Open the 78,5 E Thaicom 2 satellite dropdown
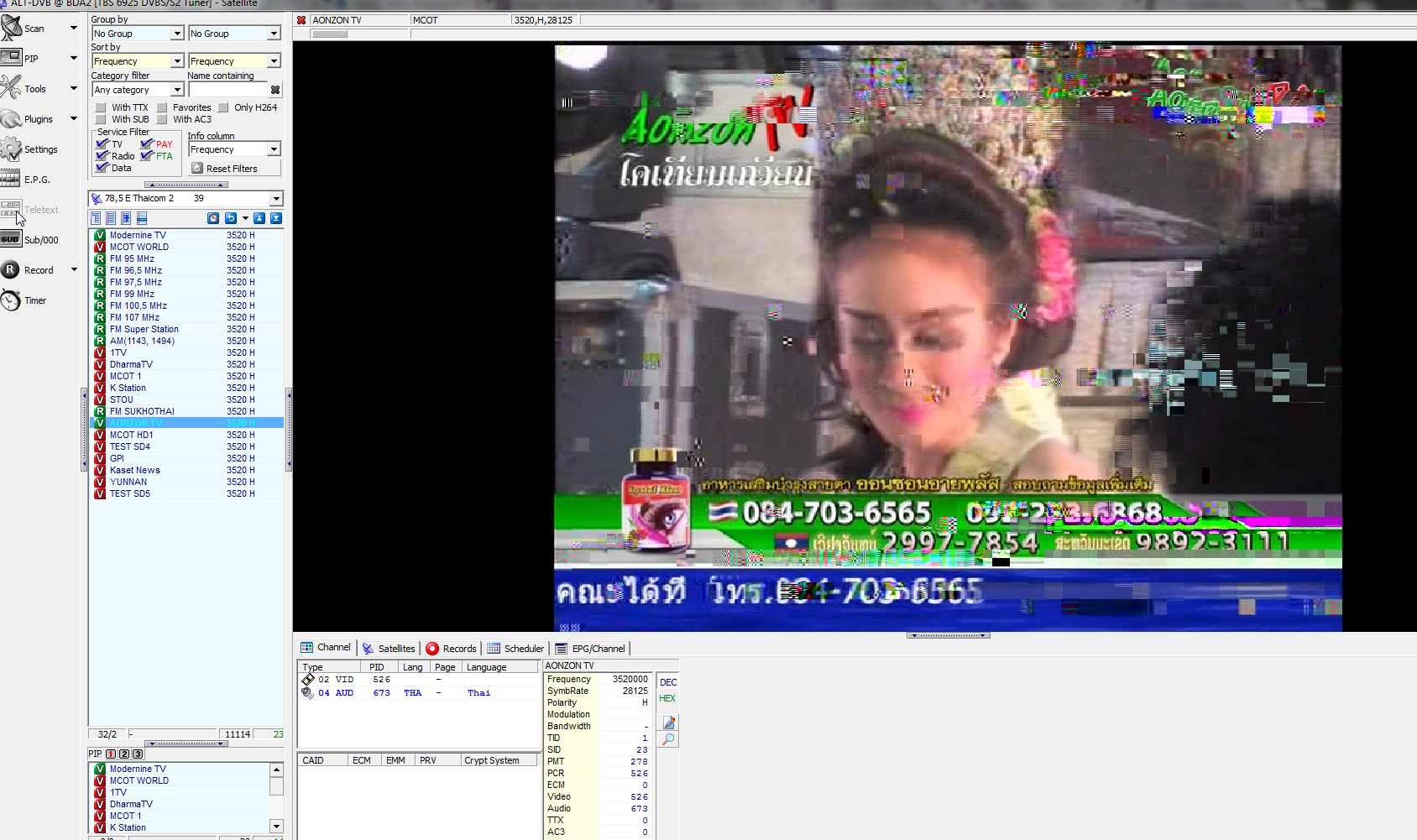Image resolution: width=1417 pixels, height=840 pixels. coord(276,199)
